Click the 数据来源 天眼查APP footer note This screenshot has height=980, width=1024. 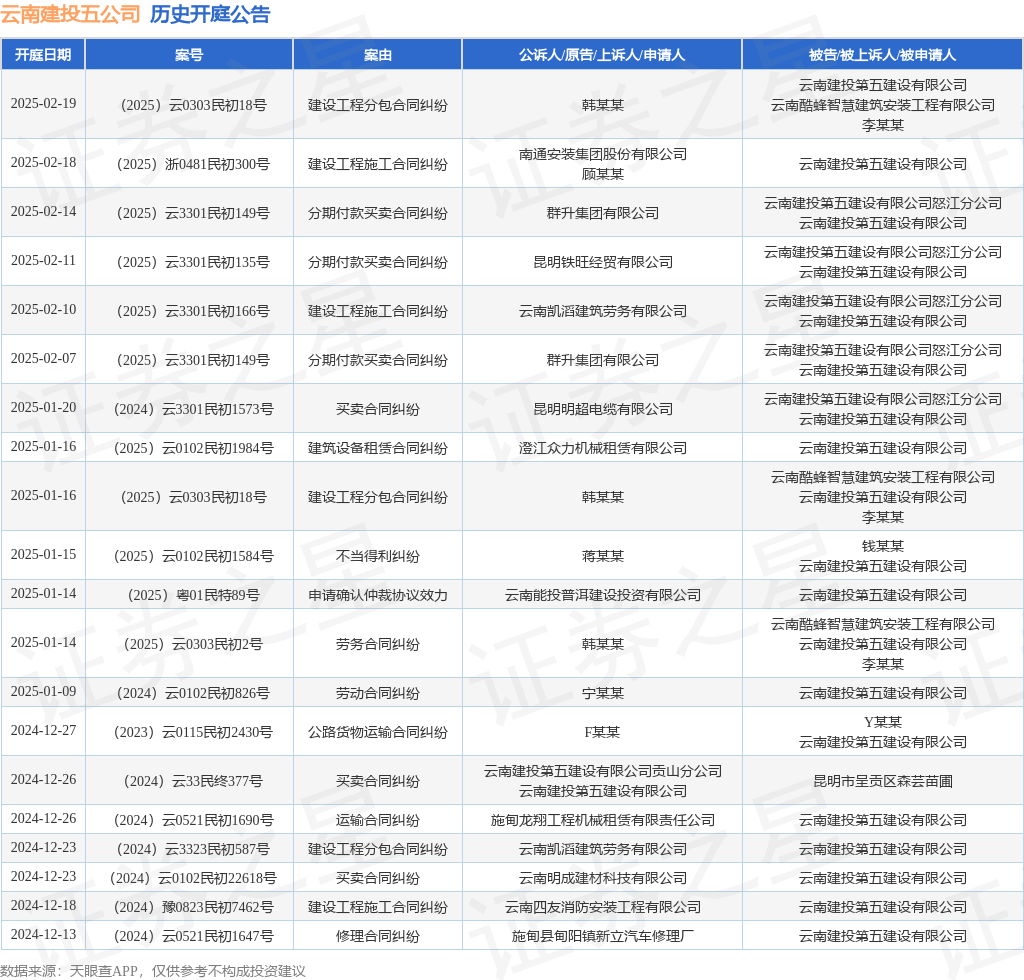(153, 971)
